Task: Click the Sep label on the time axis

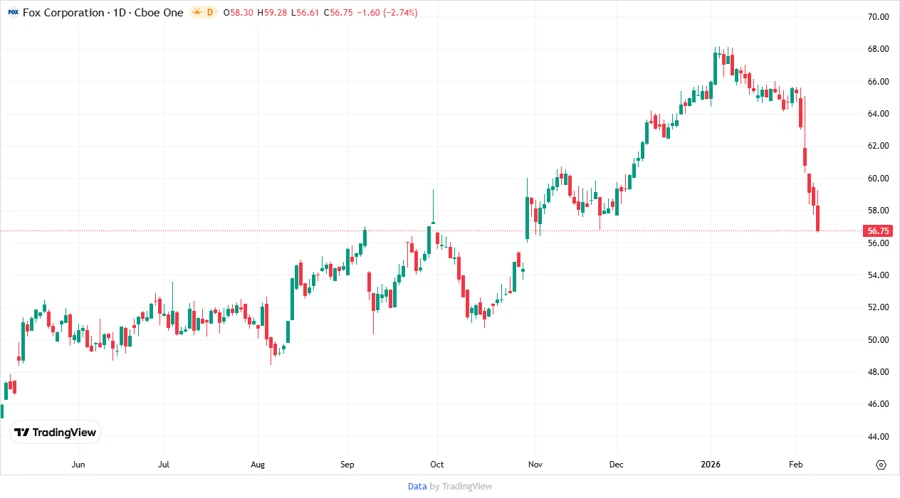Action: [x=347, y=464]
